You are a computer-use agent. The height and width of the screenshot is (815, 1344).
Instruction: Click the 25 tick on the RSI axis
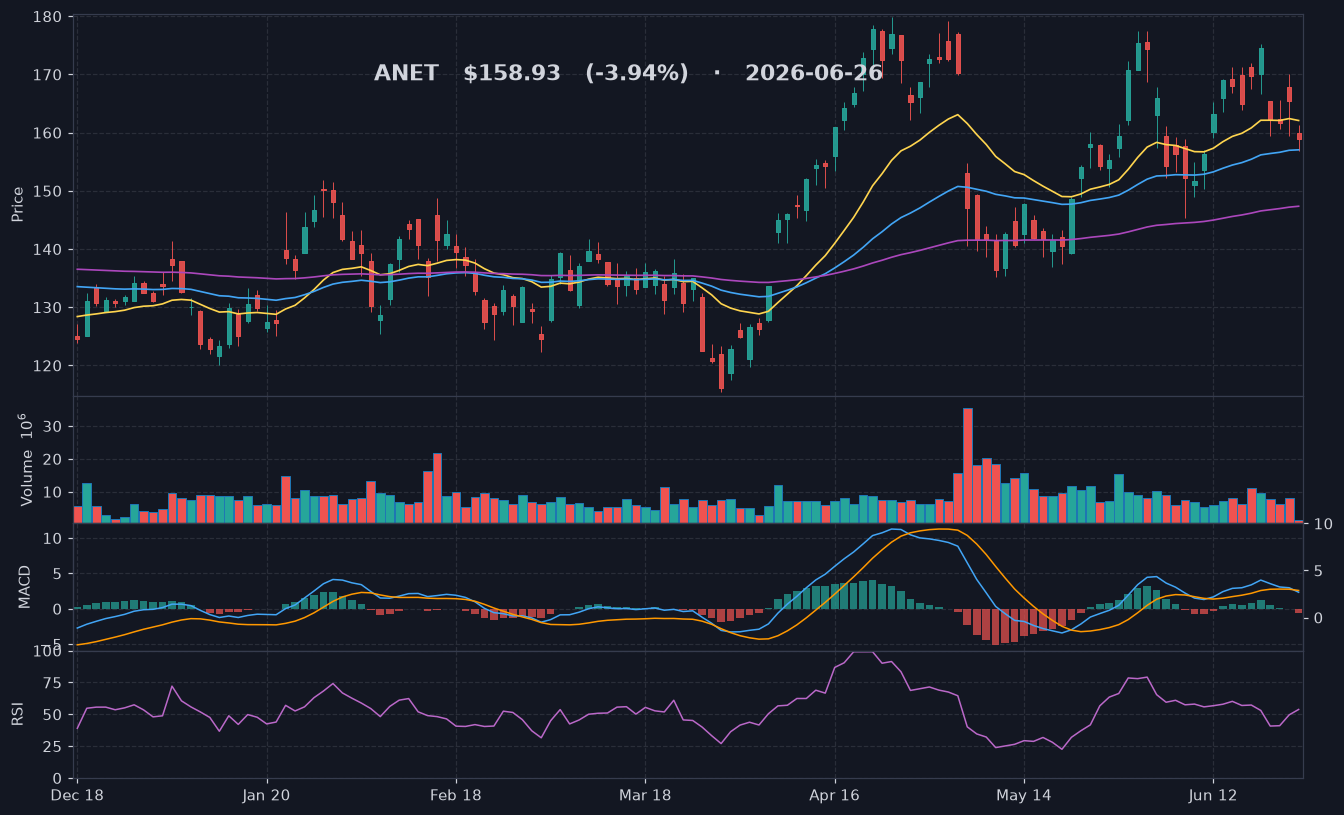(x=54, y=747)
